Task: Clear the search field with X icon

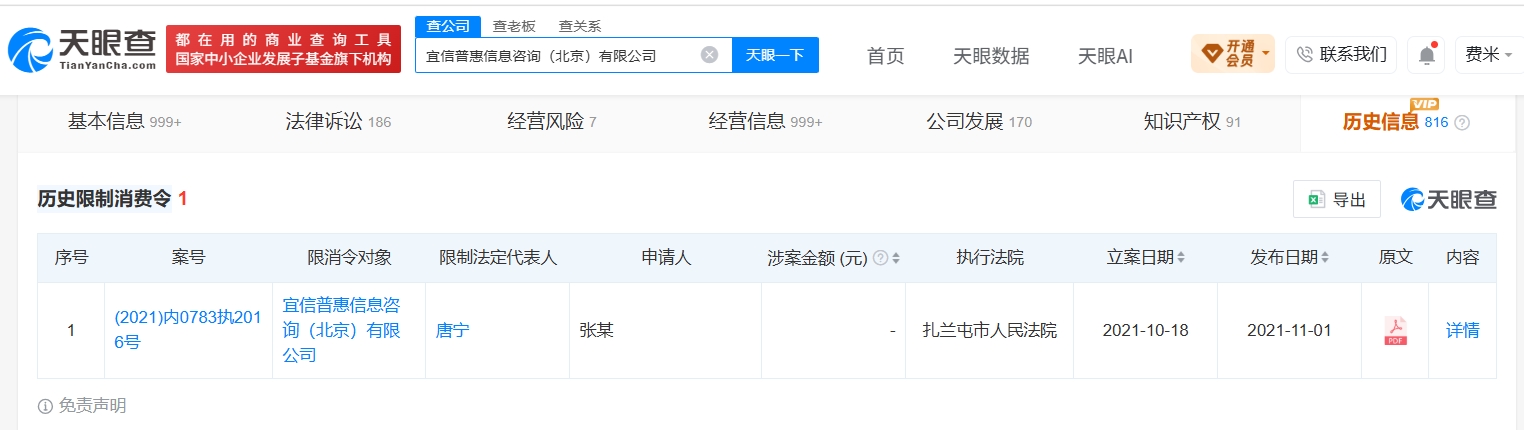Action: click(x=709, y=55)
